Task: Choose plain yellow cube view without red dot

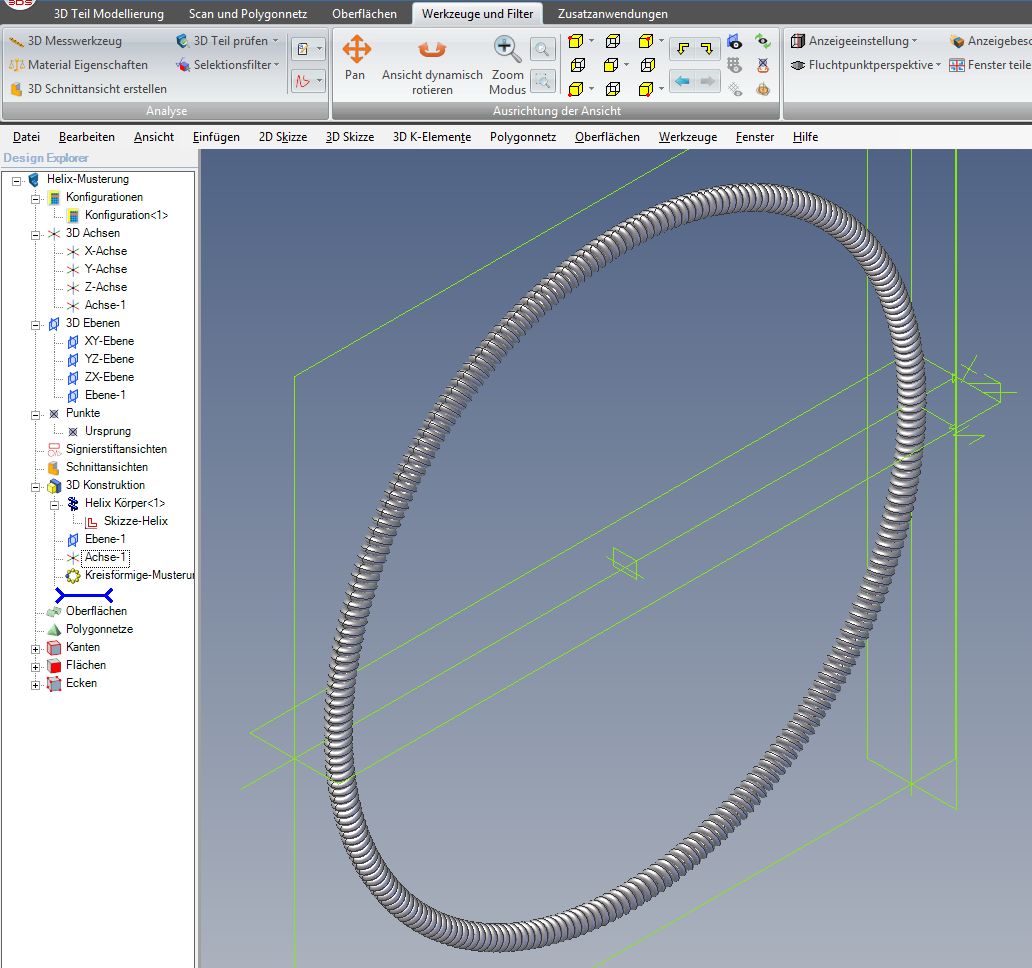Action: point(611,65)
